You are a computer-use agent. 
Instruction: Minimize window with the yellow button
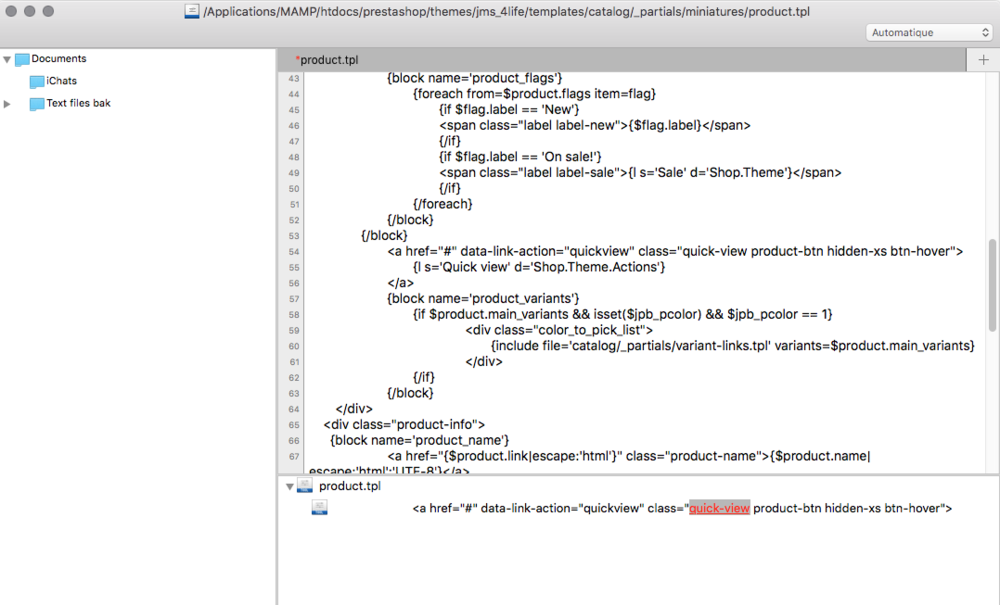pos(29,11)
